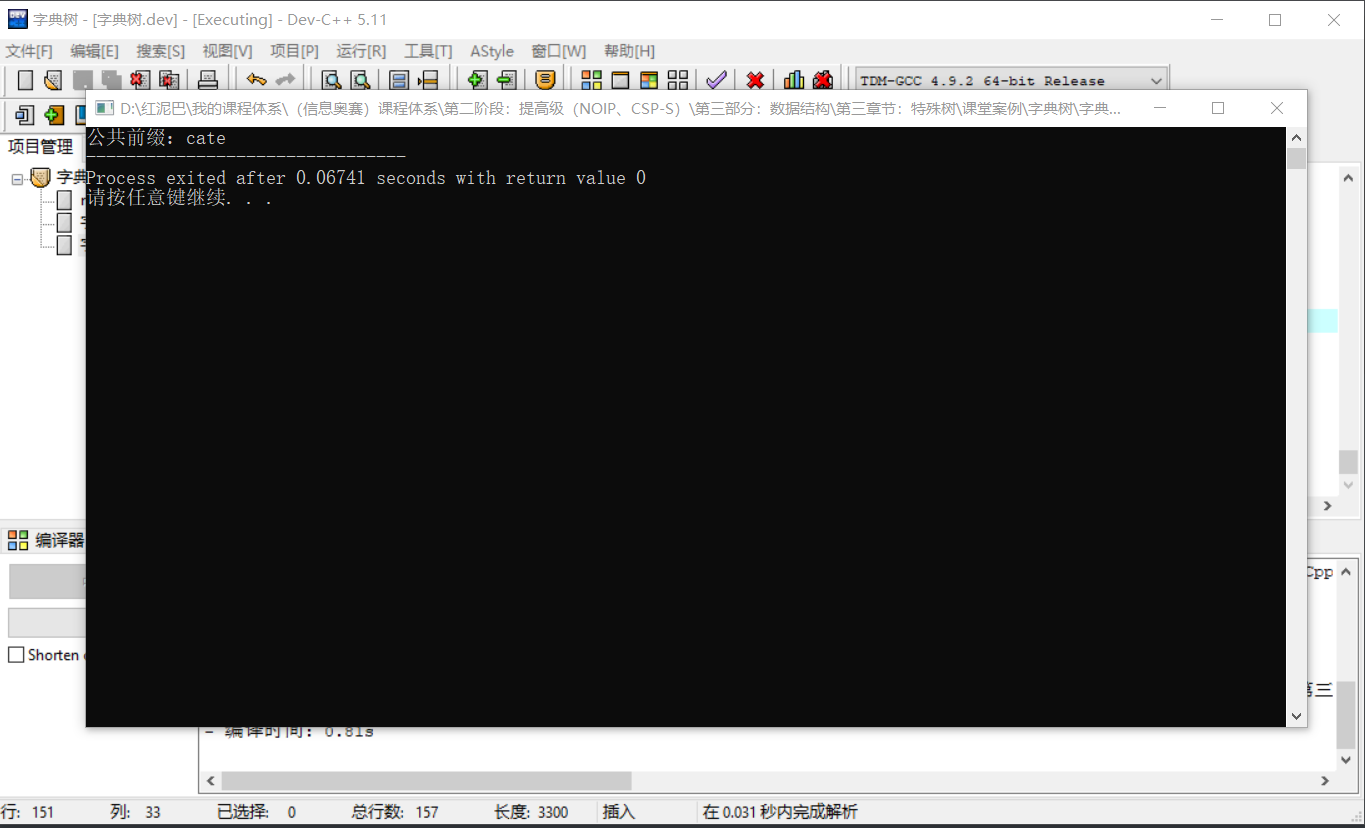Click the New file toolbar icon
The image size is (1365, 828).
pos(26,80)
